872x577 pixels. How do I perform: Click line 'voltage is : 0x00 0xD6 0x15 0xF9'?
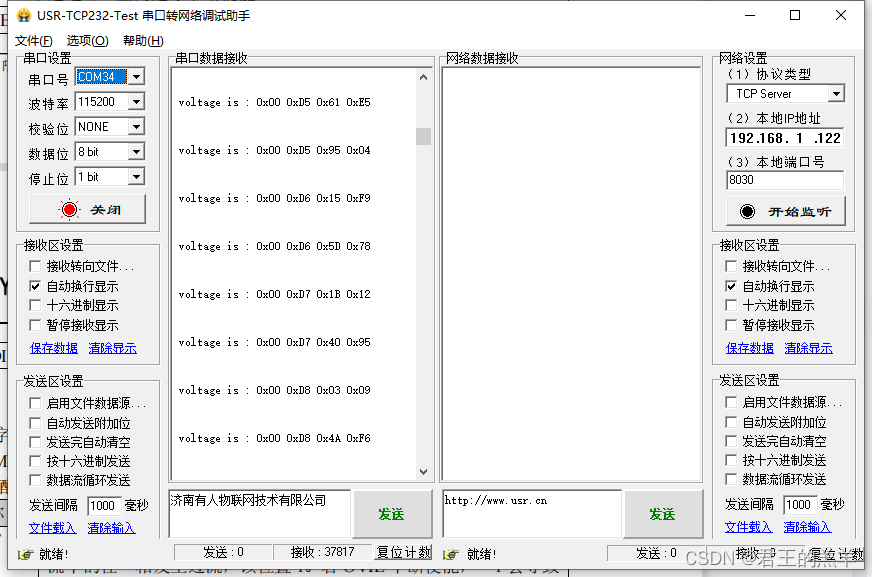pyautogui.click(x=274, y=198)
